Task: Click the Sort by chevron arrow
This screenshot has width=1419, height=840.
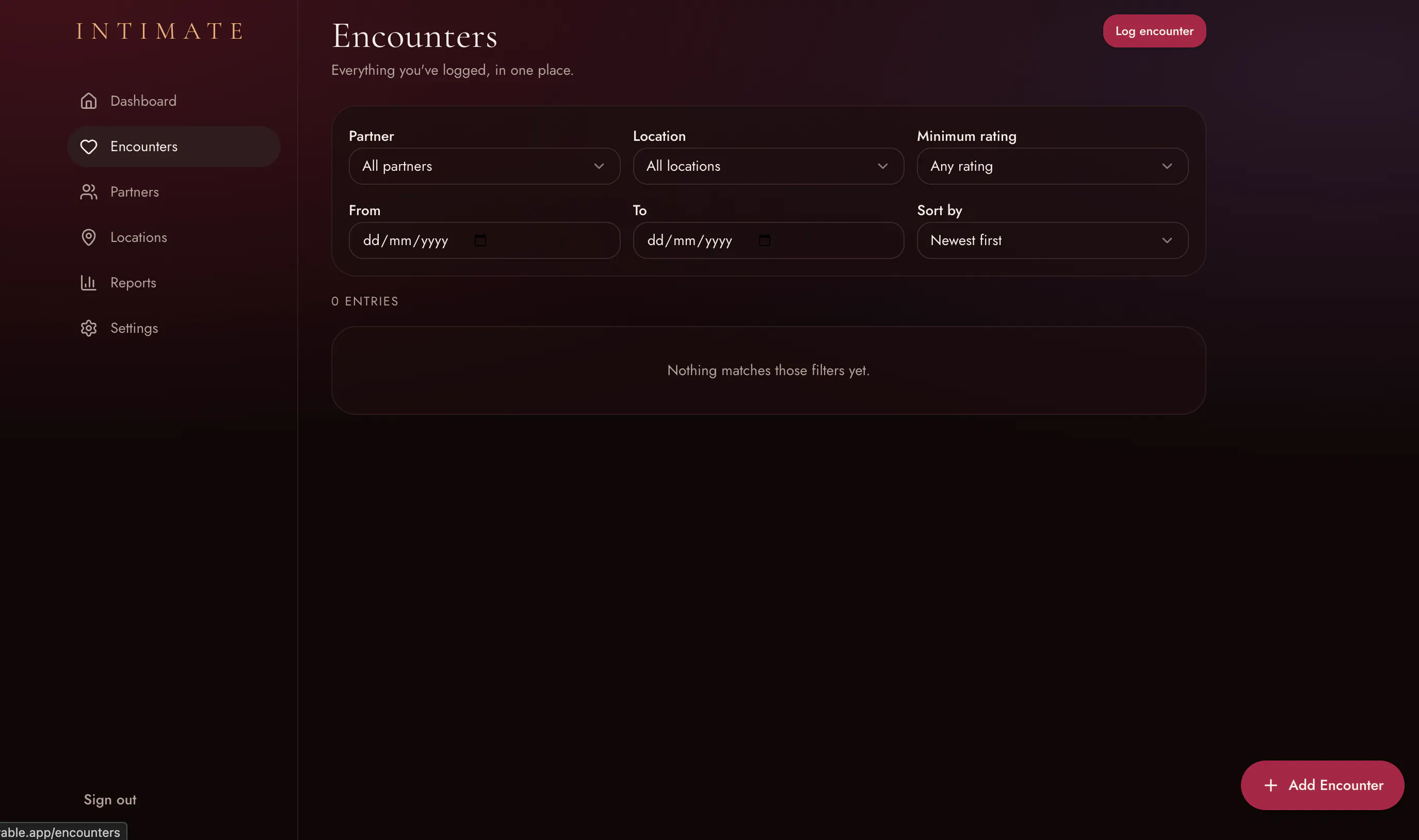Action: (x=1167, y=240)
